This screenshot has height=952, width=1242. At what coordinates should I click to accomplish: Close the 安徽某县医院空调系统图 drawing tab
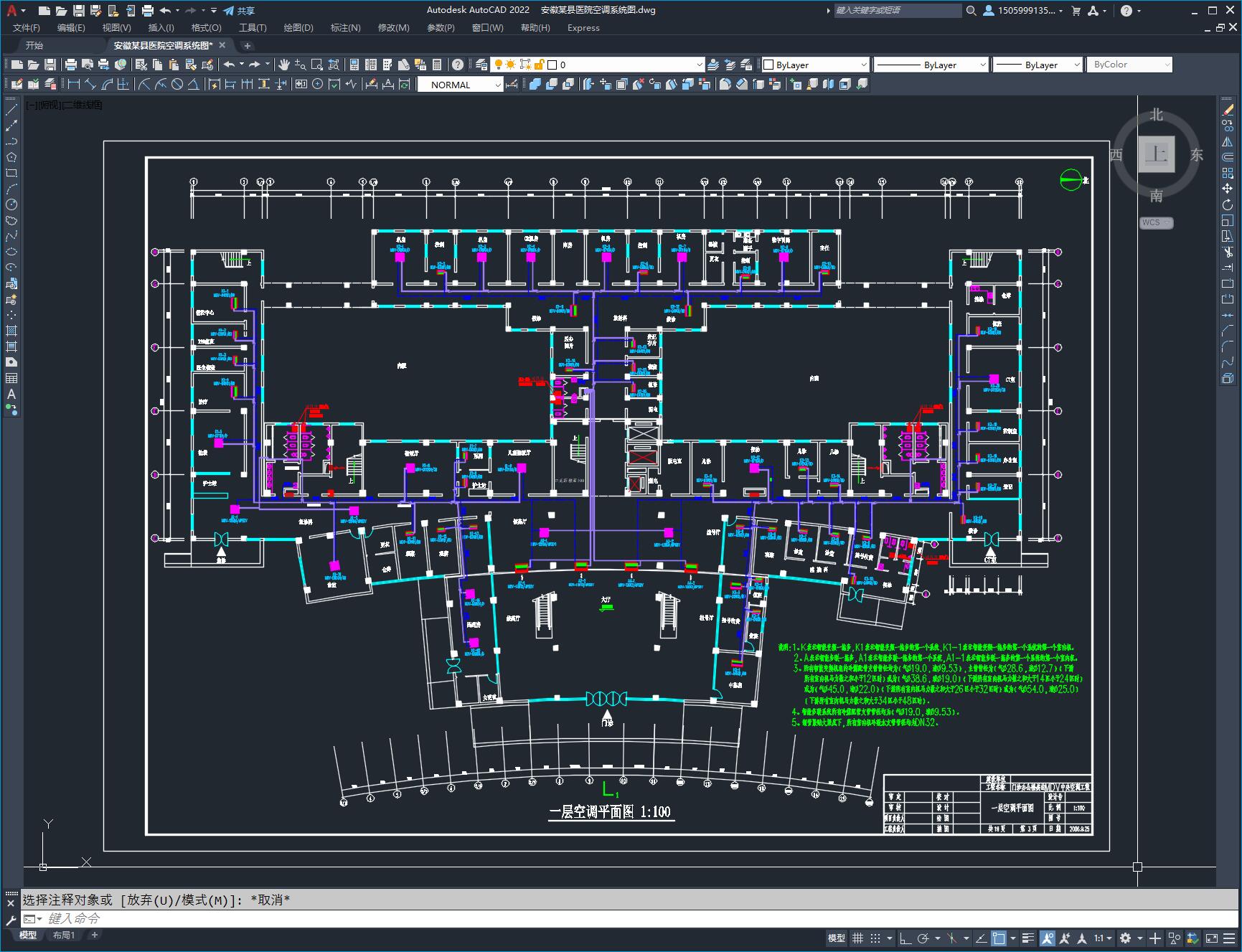[222, 45]
